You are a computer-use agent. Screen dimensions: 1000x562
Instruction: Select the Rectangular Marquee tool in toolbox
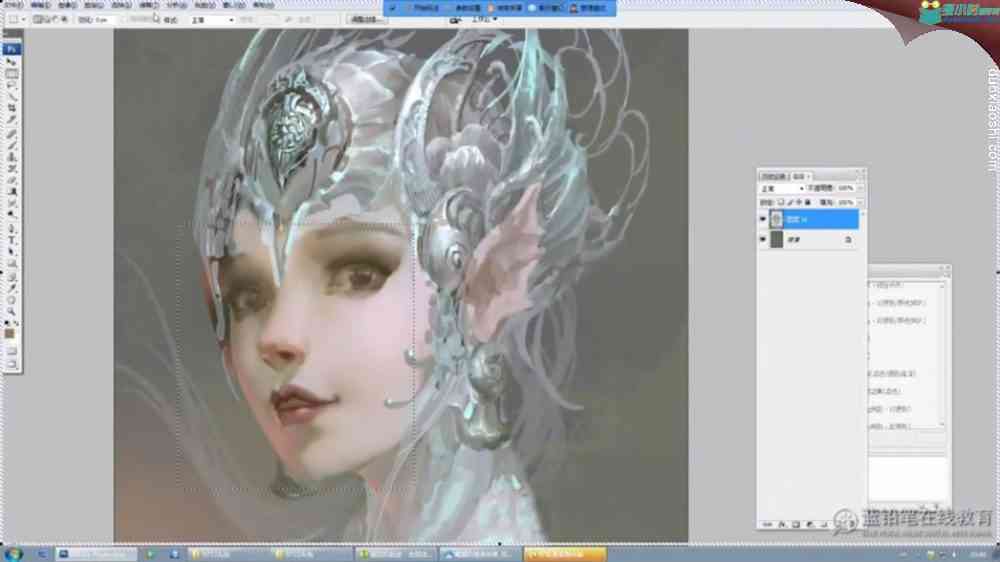[11, 74]
